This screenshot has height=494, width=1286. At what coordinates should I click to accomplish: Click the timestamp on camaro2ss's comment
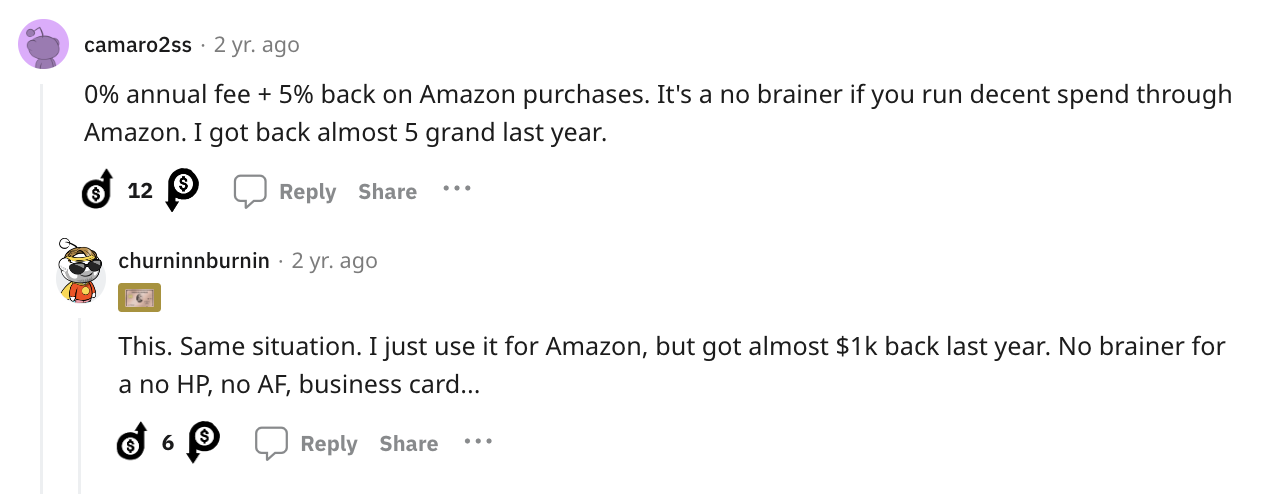tap(256, 45)
